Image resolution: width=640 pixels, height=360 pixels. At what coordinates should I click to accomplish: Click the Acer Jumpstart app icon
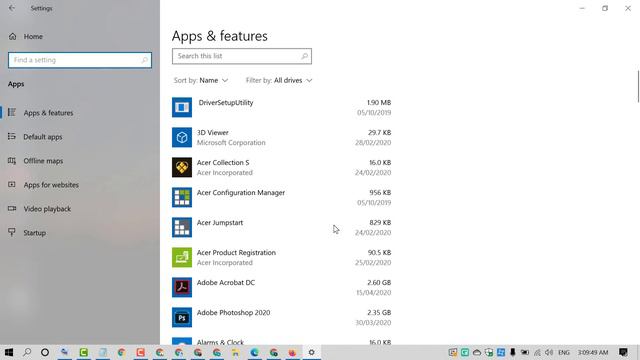click(x=182, y=227)
